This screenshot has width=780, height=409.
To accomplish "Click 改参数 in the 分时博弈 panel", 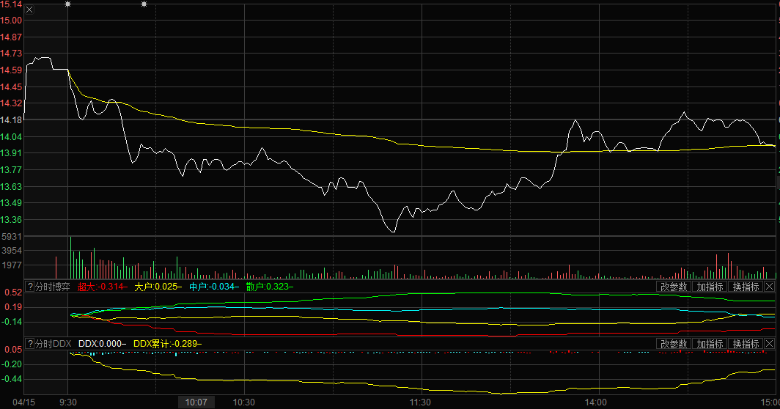I will click(x=674, y=287).
